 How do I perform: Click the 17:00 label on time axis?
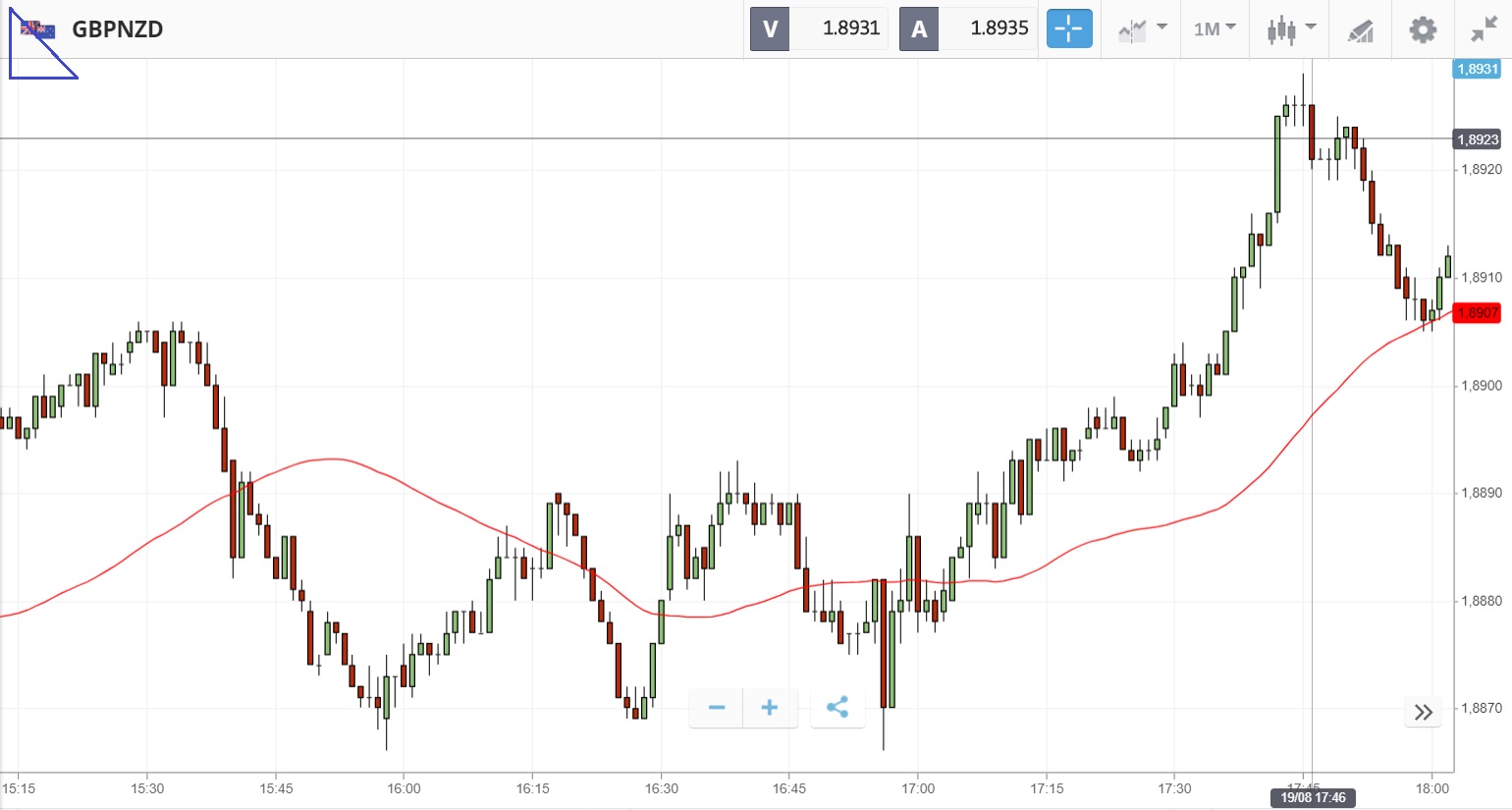click(x=918, y=788)
